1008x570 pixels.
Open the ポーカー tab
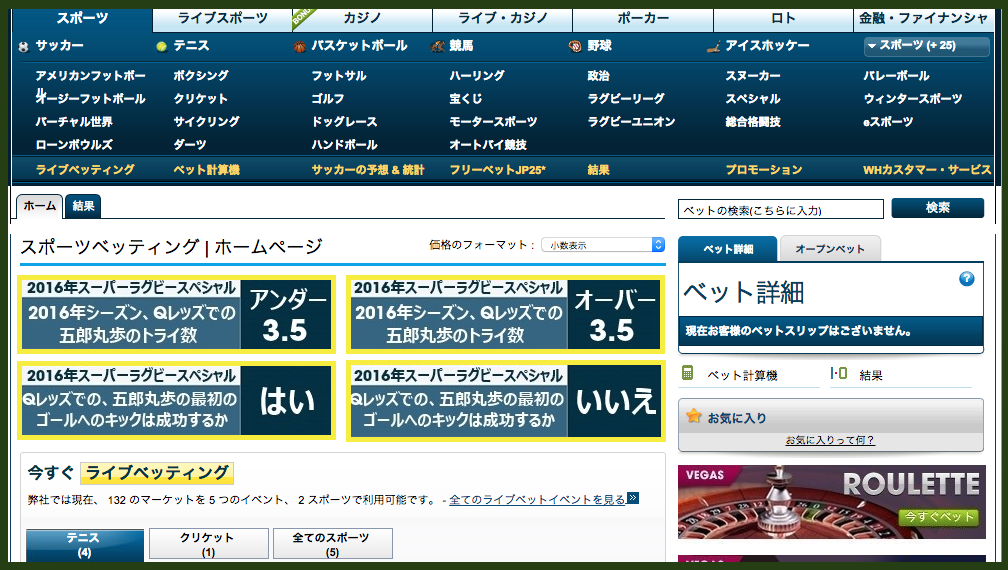point(643,19)
